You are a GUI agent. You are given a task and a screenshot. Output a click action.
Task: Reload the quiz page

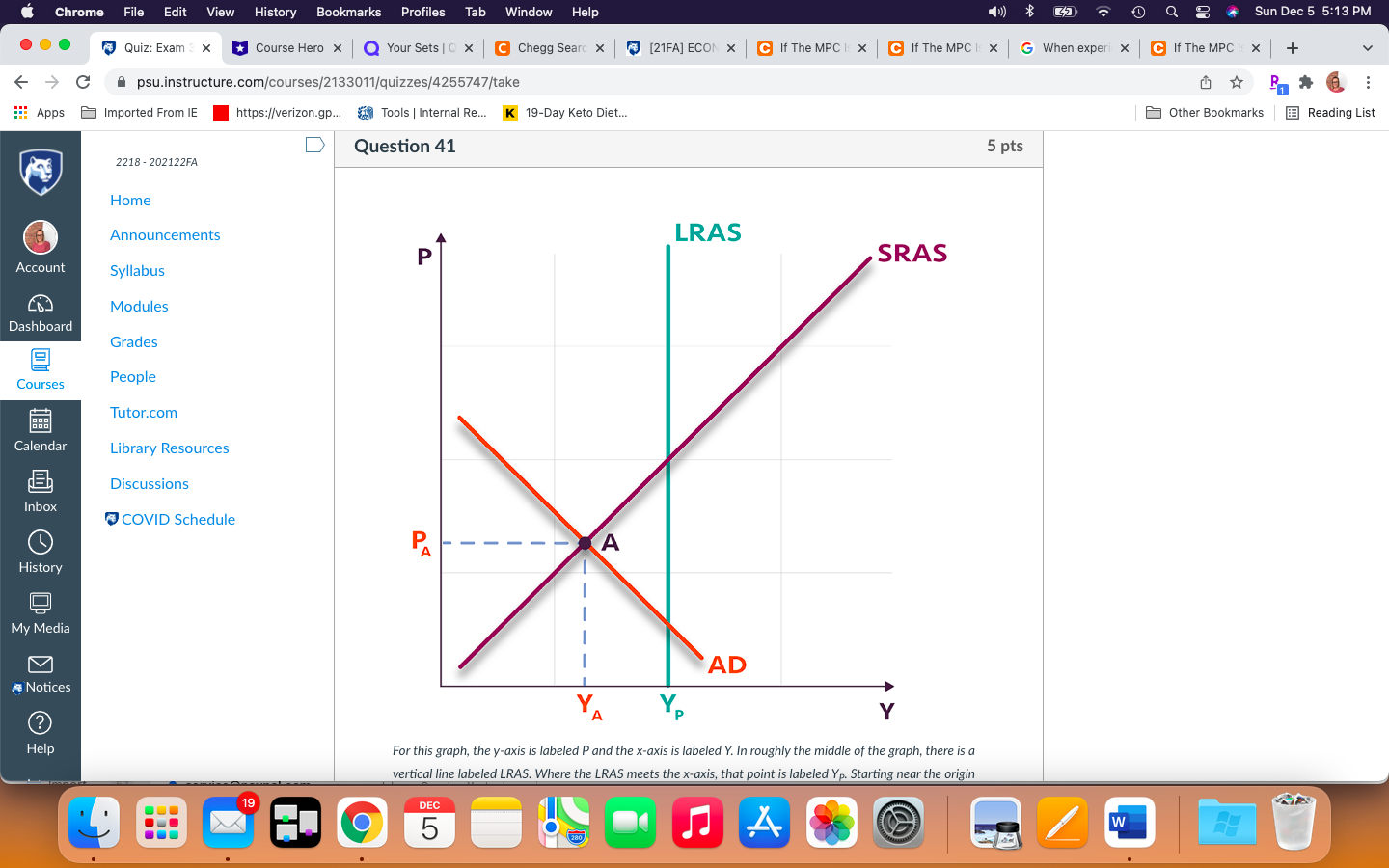[x=83, y=82]
